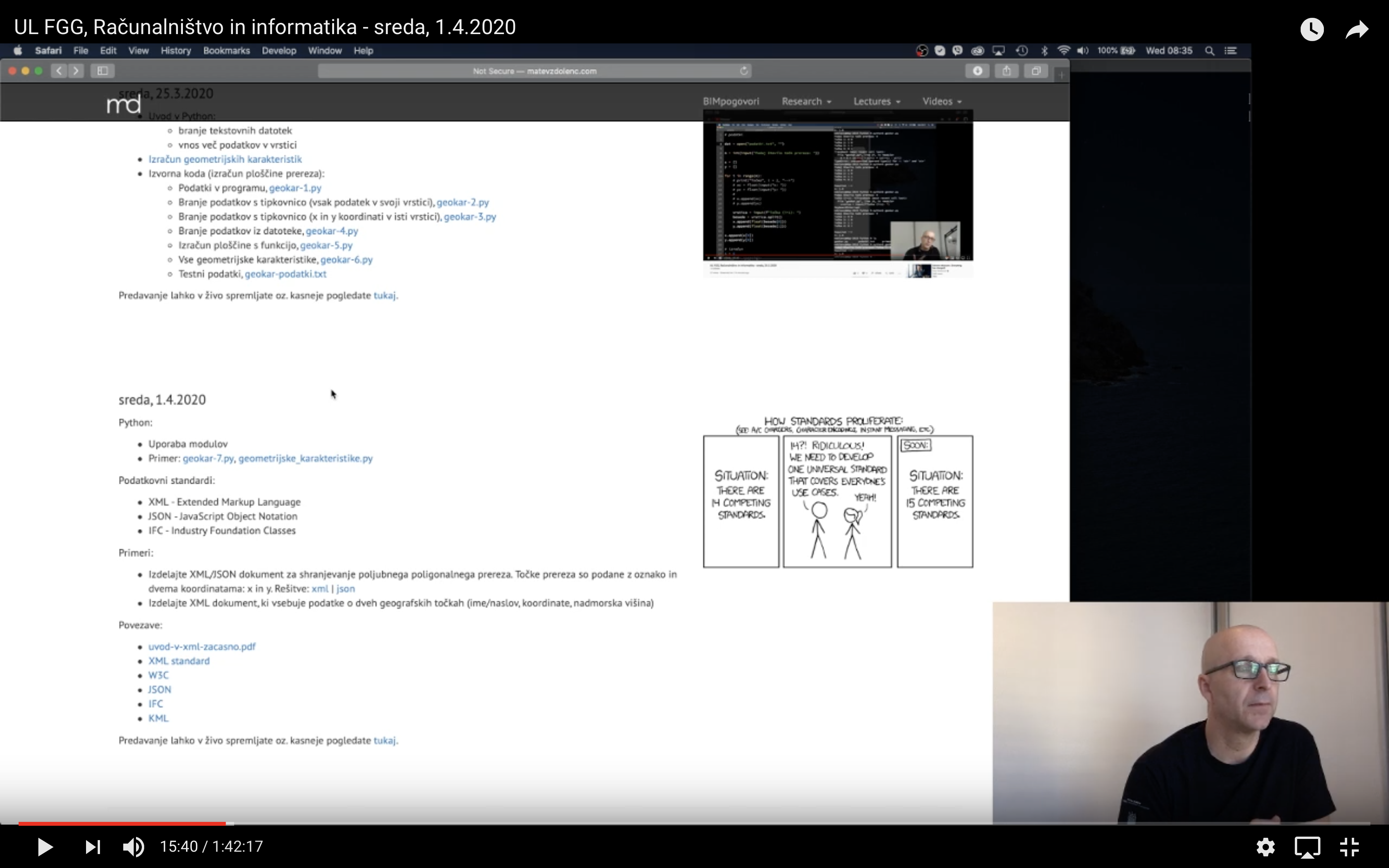Click the md site logo
This screenshot has width=1389, height=868.
pyautogui.click(x=123, y=105)
